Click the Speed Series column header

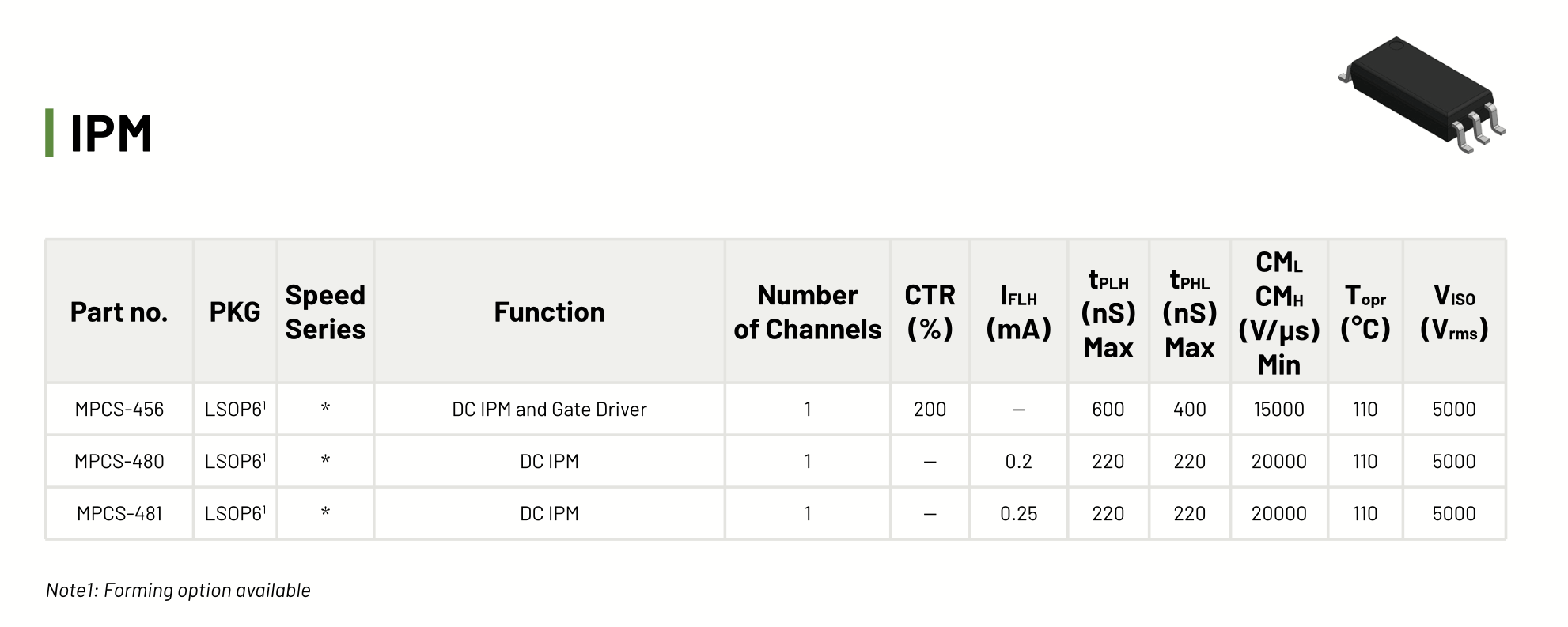(325, 312)
